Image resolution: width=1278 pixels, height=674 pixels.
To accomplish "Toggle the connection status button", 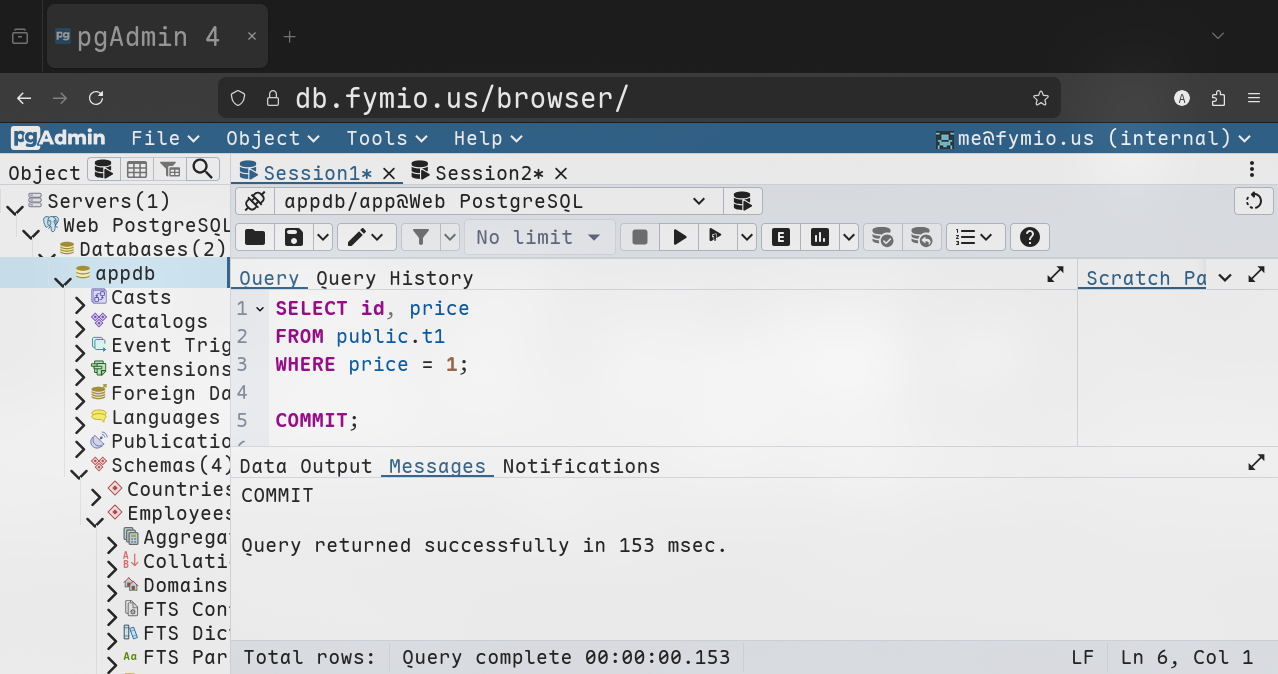I will point(255,201).
